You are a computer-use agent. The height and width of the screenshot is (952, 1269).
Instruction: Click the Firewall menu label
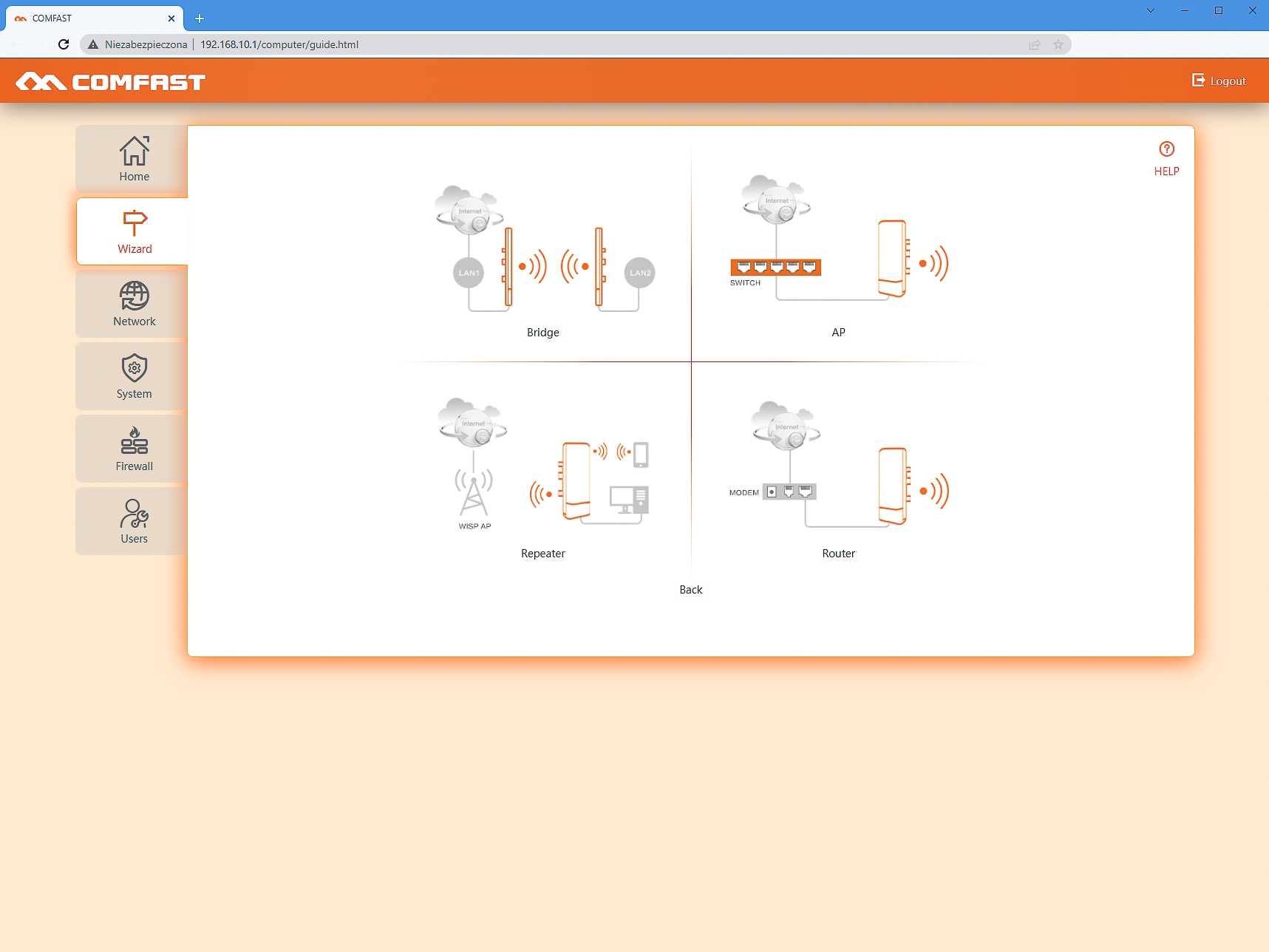pos(135,466)
